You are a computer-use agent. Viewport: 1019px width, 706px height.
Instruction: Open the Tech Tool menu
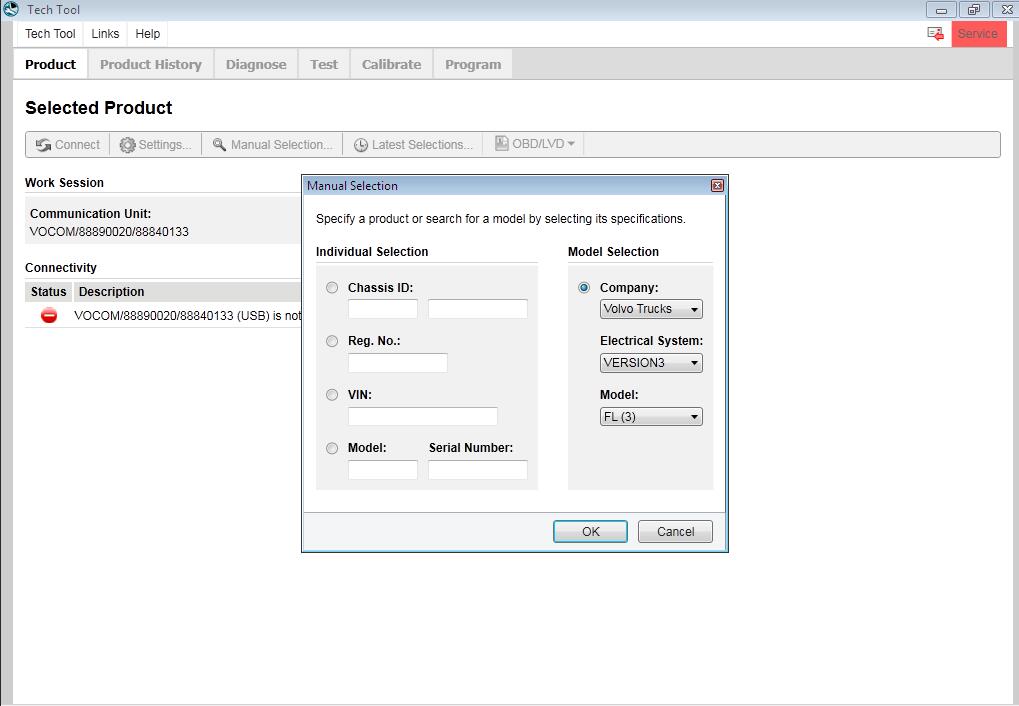[x=50, y=34]
